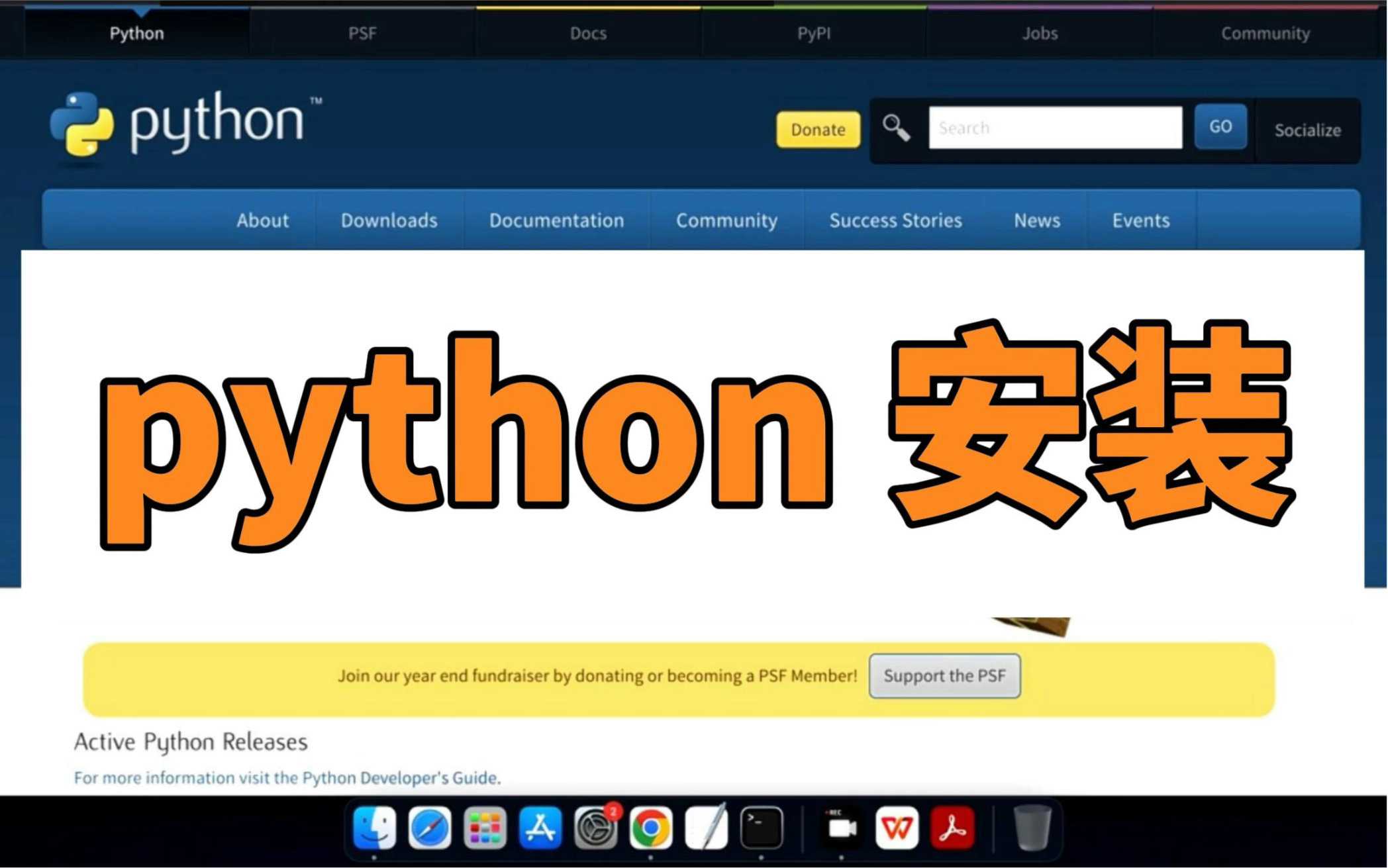Open Launchpad from the dock
This screenshot has height=868, width=1388.
485,828
